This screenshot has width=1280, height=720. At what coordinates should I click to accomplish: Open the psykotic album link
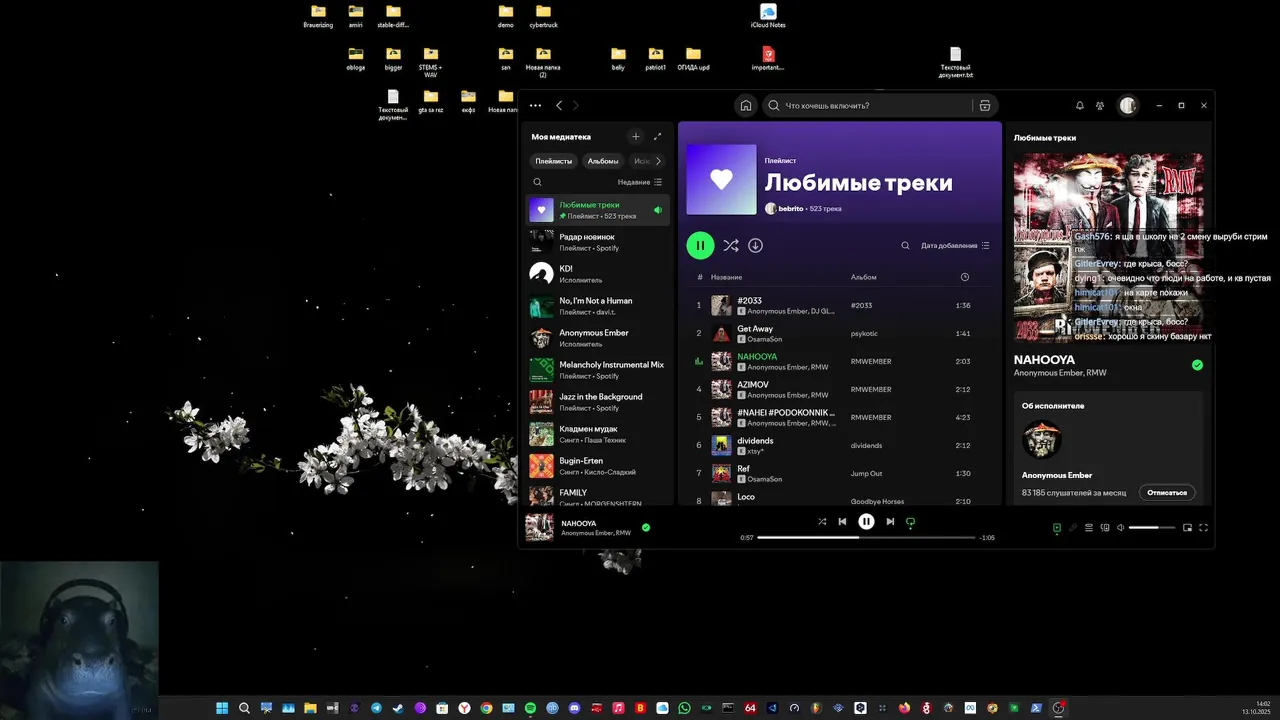tap(864, 333)
